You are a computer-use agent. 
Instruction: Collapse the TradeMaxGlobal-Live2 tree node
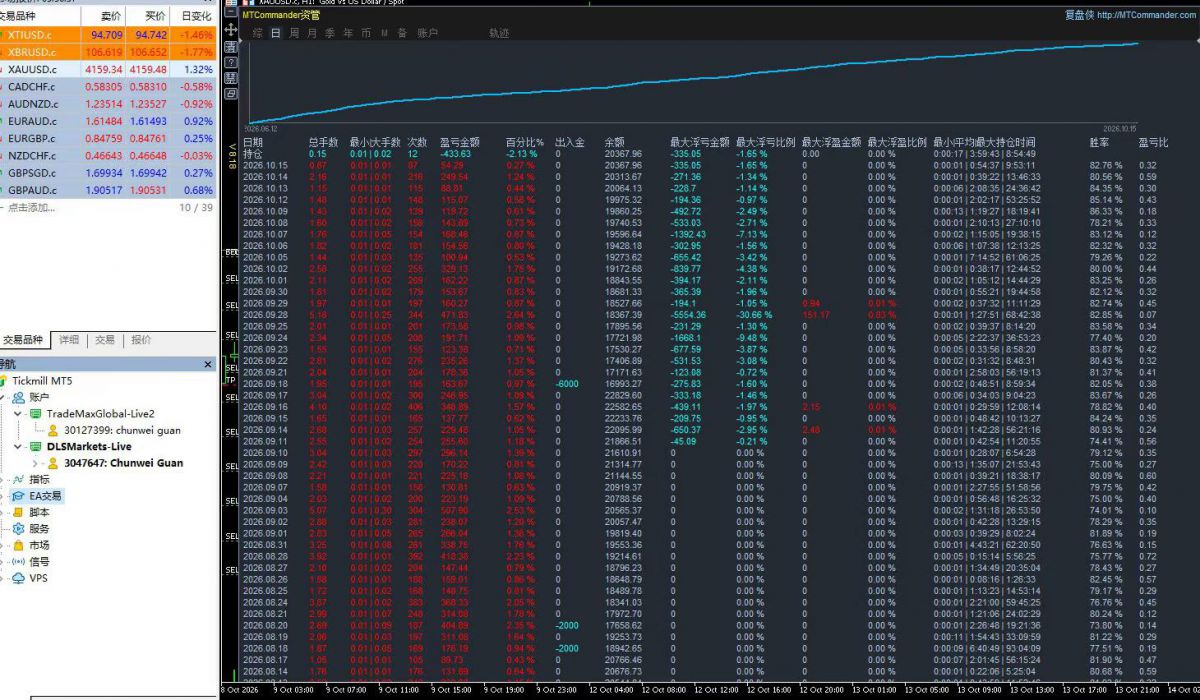click(x=19, y=414)
